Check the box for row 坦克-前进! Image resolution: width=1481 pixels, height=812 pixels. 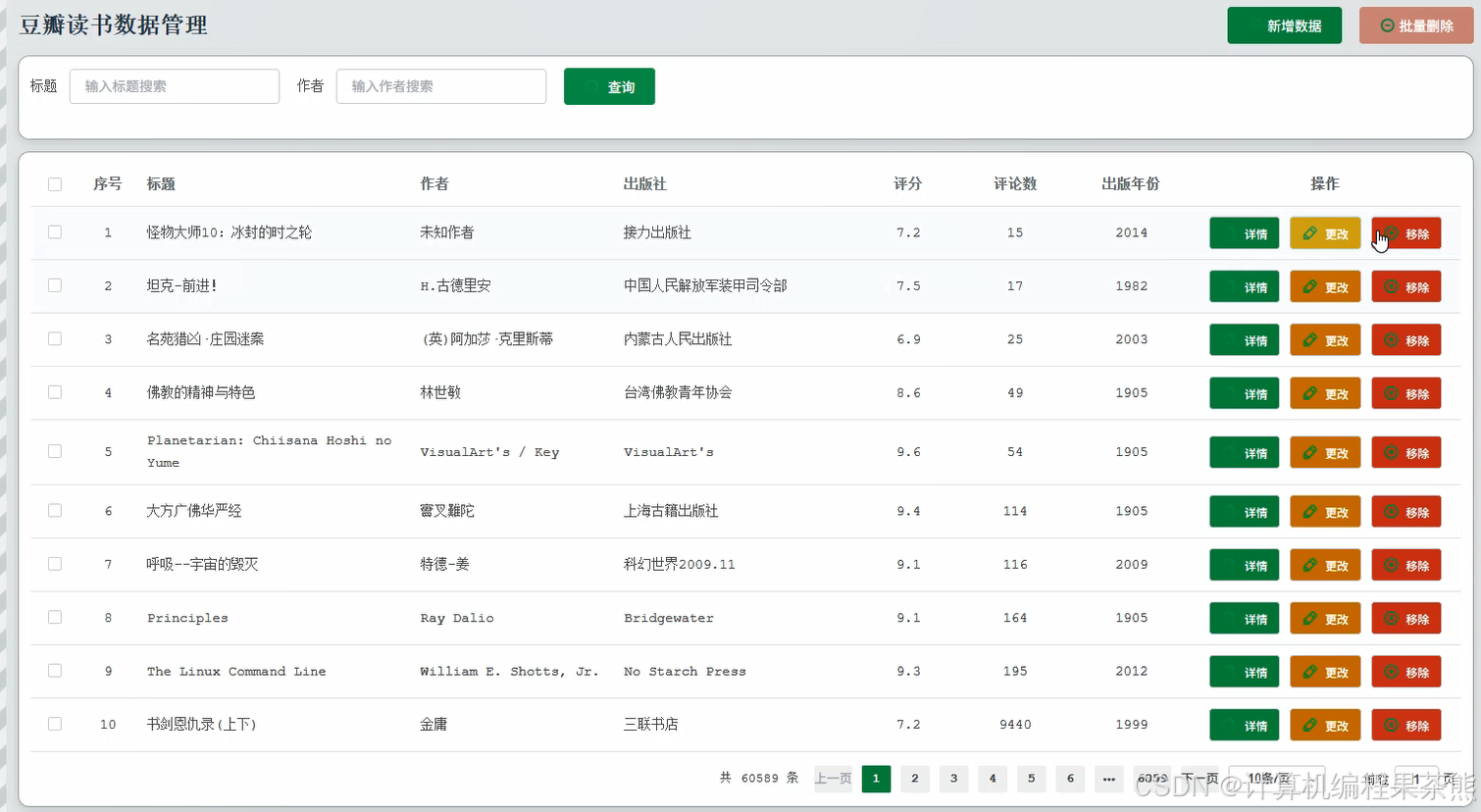(x=55, y=285)
